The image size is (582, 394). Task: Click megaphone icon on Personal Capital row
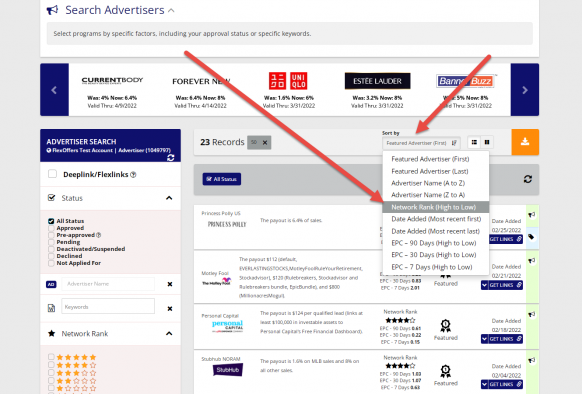532,315
